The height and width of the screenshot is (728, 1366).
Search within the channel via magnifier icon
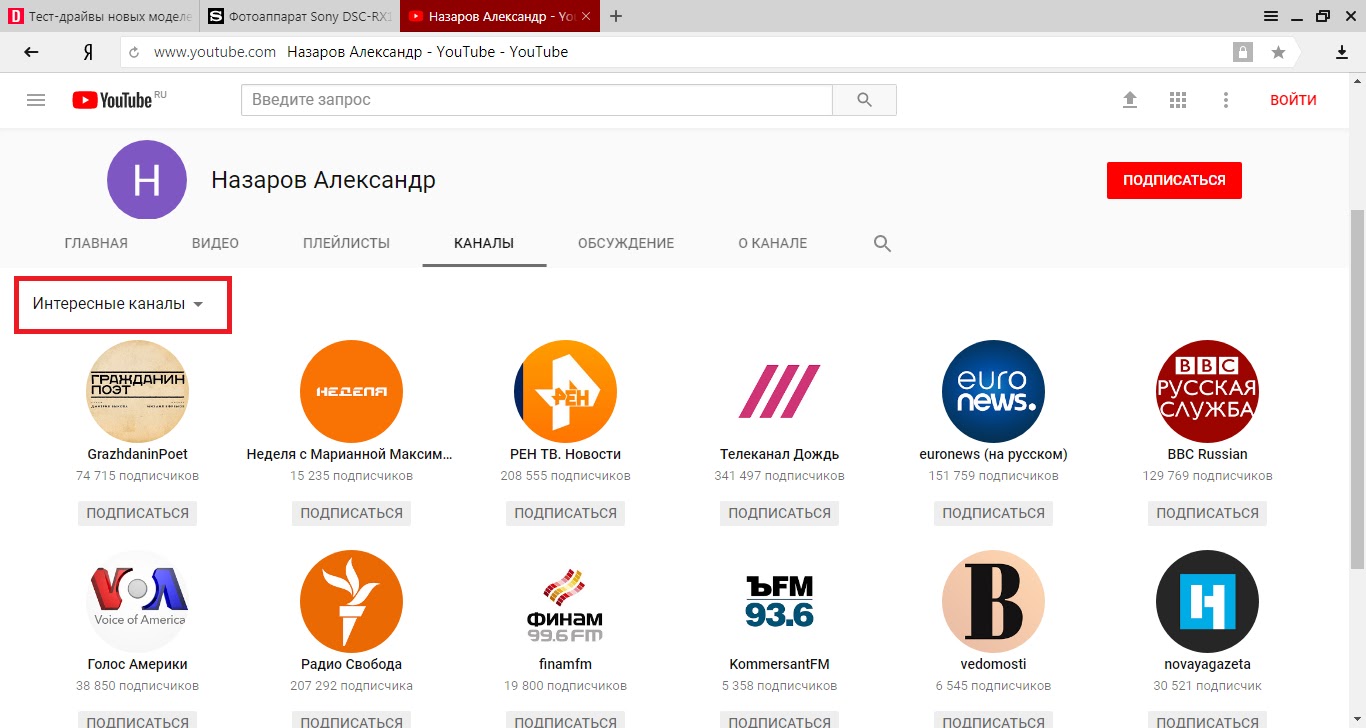882,243
